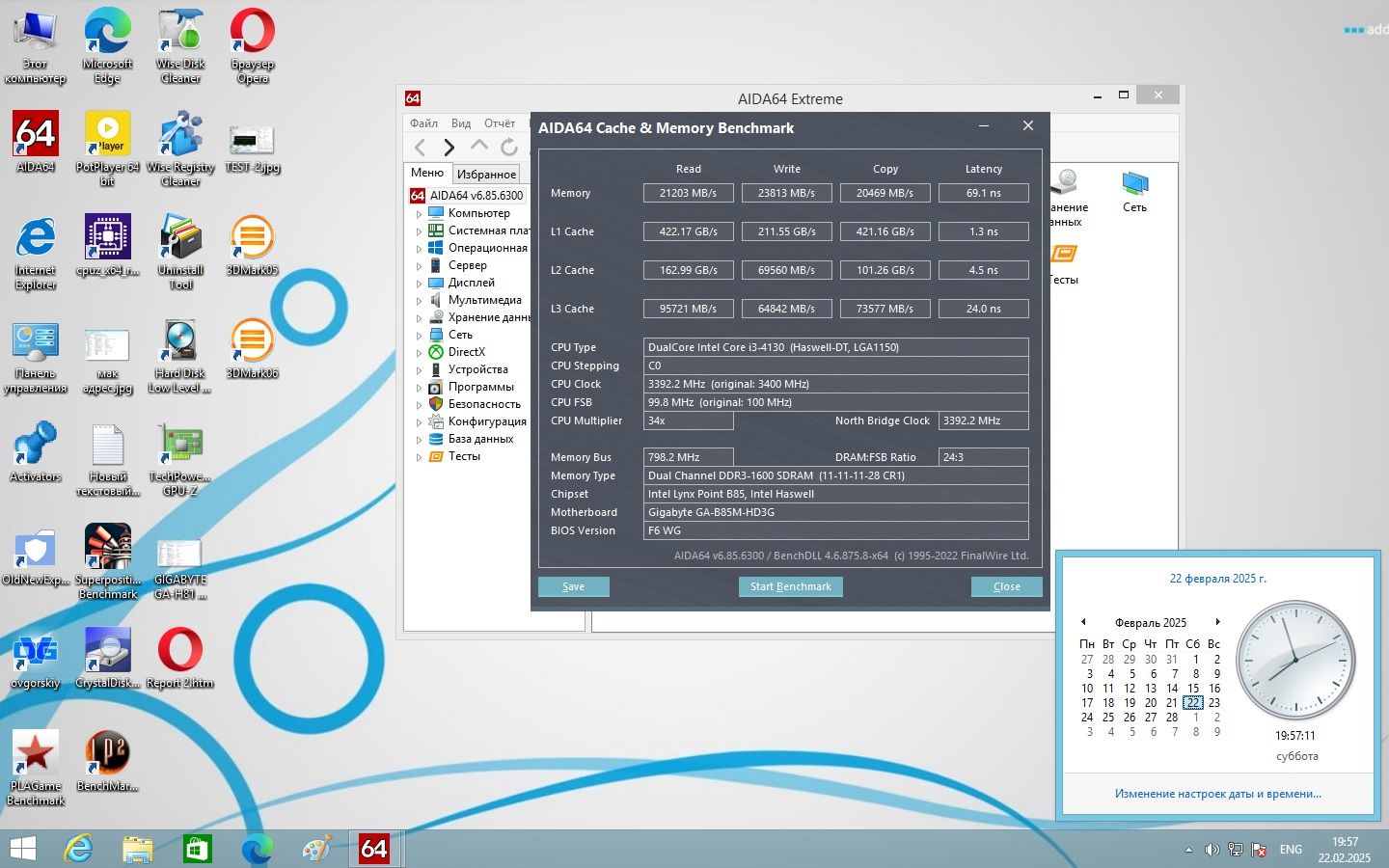This screenshot has width=1389, height=868.
Task: Click the Save button in benchmark window
Action: [x=573, y=586]
